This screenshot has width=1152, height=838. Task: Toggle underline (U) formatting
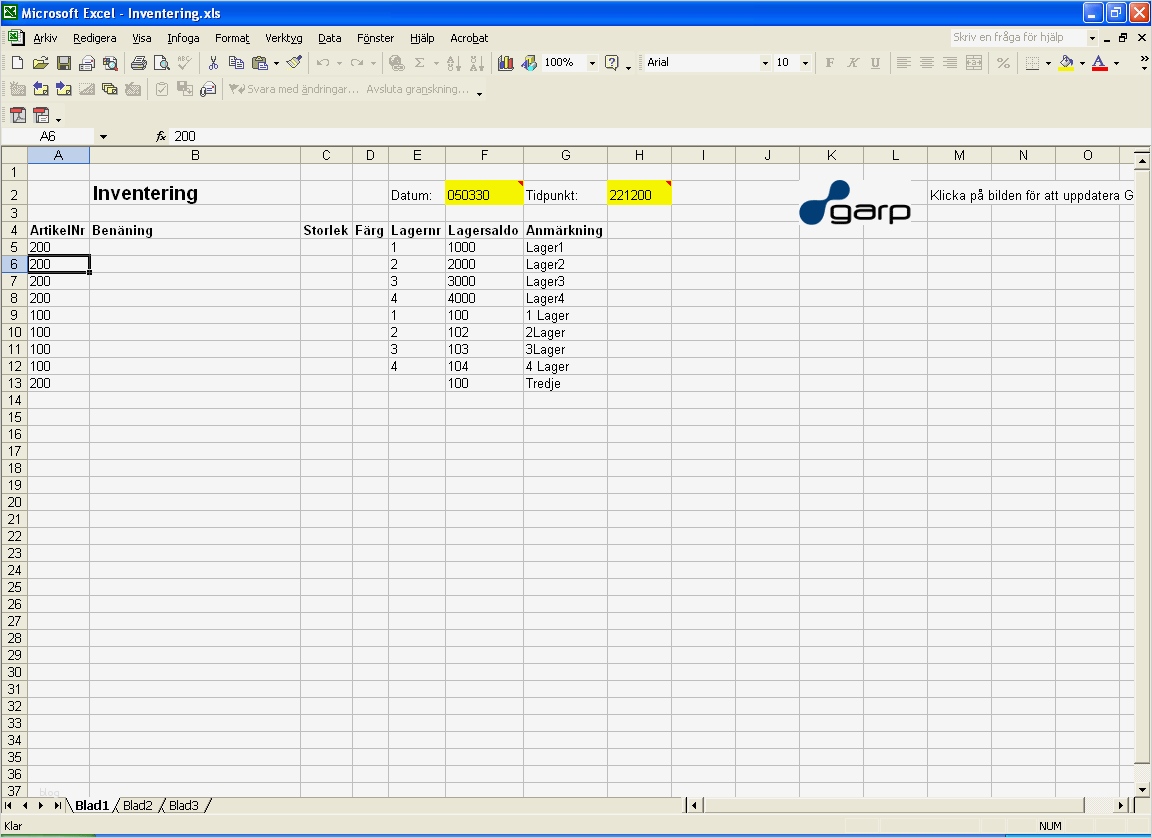pos(875,63)
